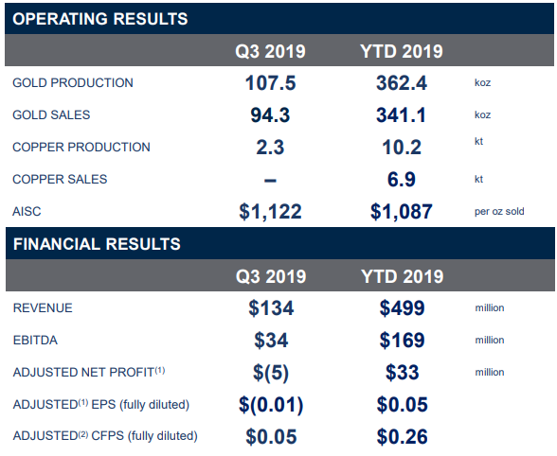Click the AISC row label

(27, 211)
